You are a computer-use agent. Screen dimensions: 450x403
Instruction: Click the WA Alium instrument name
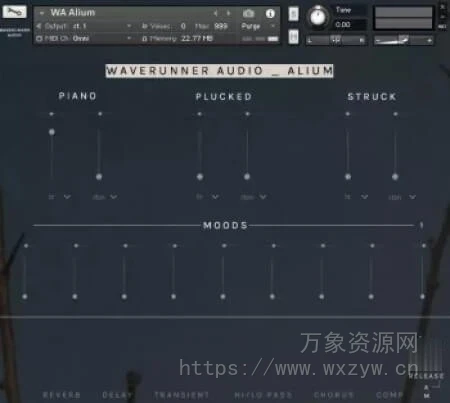[73, 13]
